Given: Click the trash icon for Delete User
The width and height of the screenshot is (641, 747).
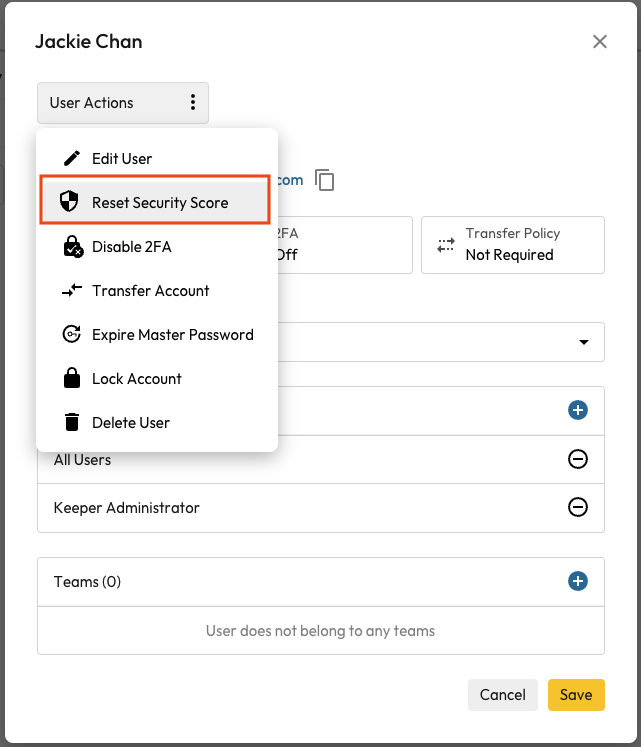Looking at the screenshot, I should (71, 423).
